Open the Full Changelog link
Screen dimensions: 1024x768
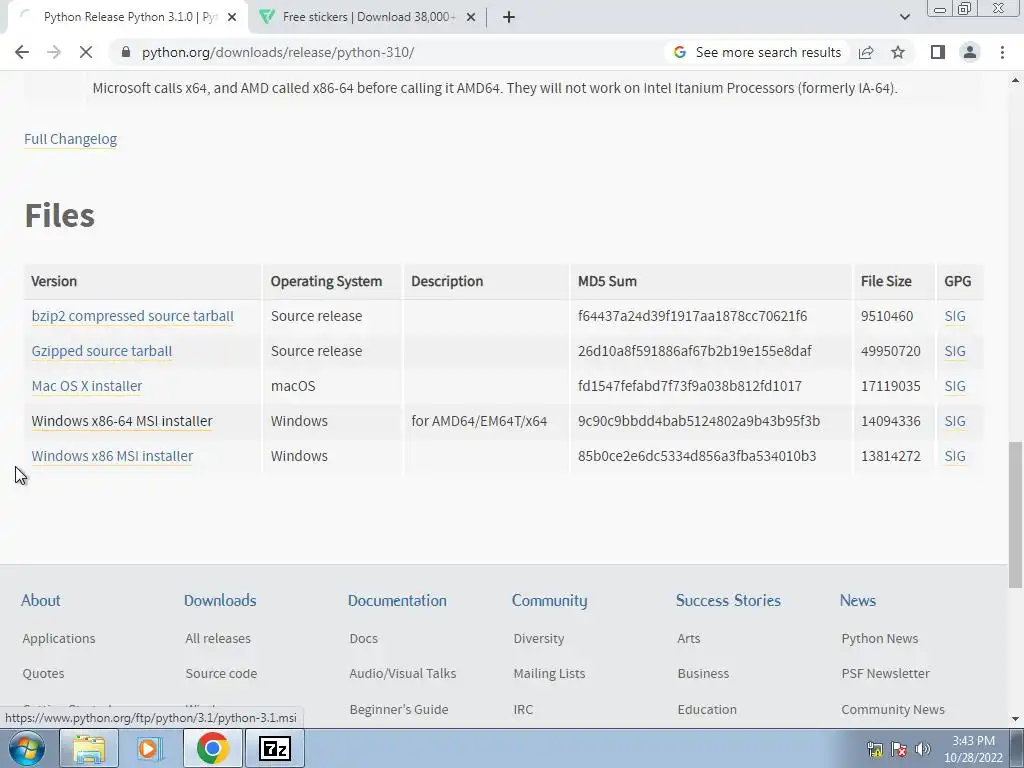[71, 139]
